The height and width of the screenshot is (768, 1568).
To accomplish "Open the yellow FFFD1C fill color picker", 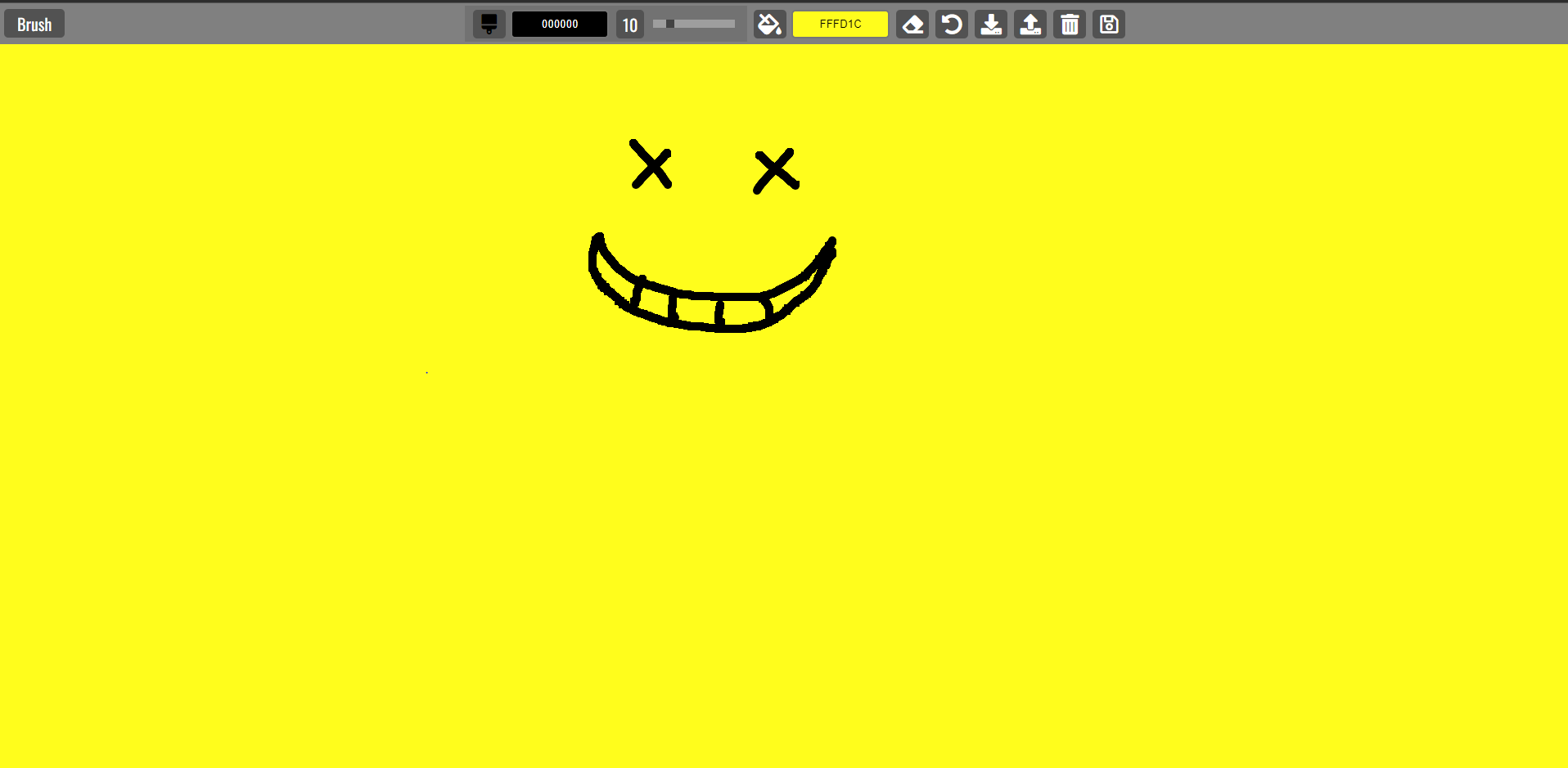I will (840, 25).
